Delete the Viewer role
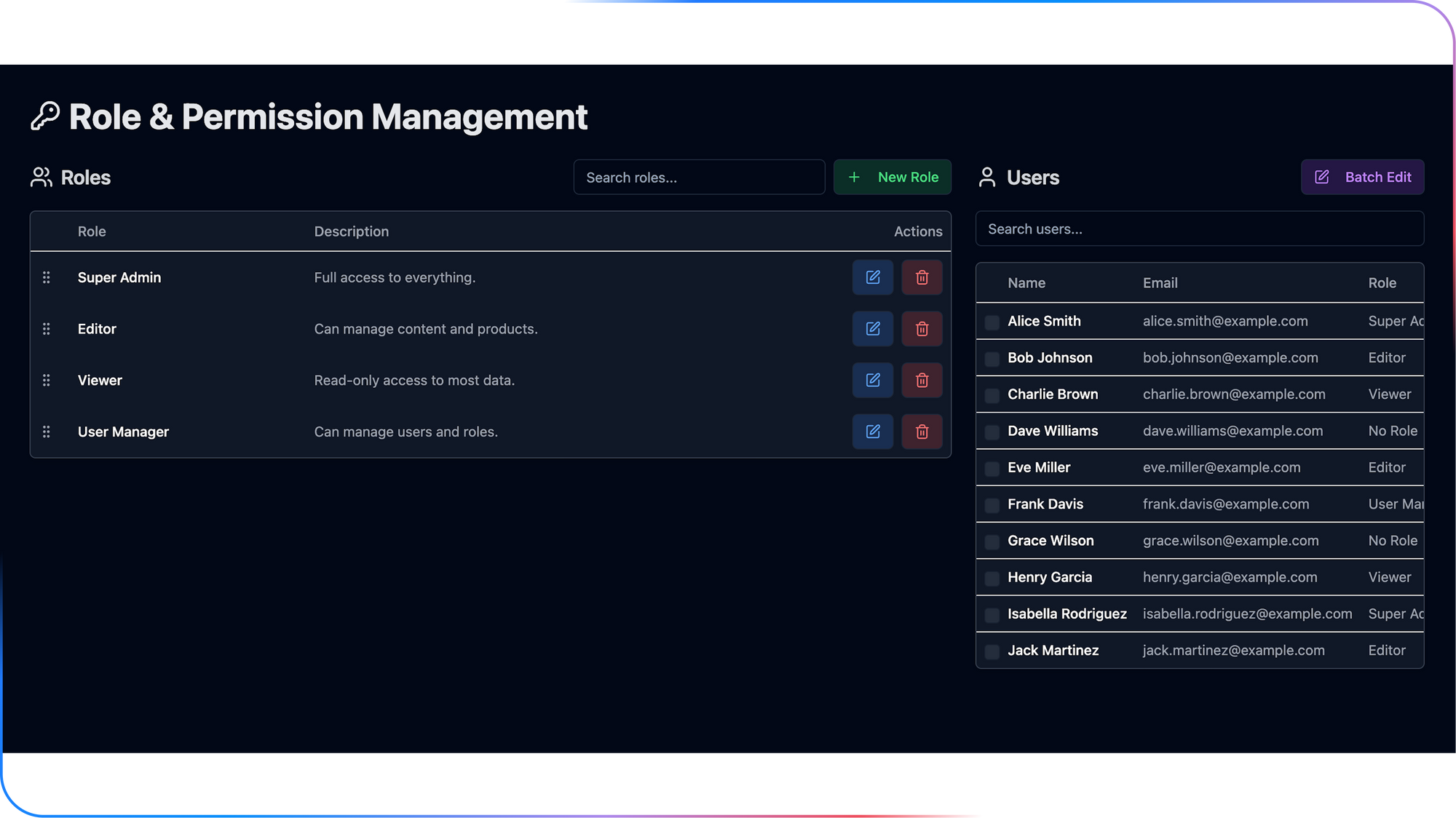This screenshot has width=1456, height=818. (x=922, y=381)
